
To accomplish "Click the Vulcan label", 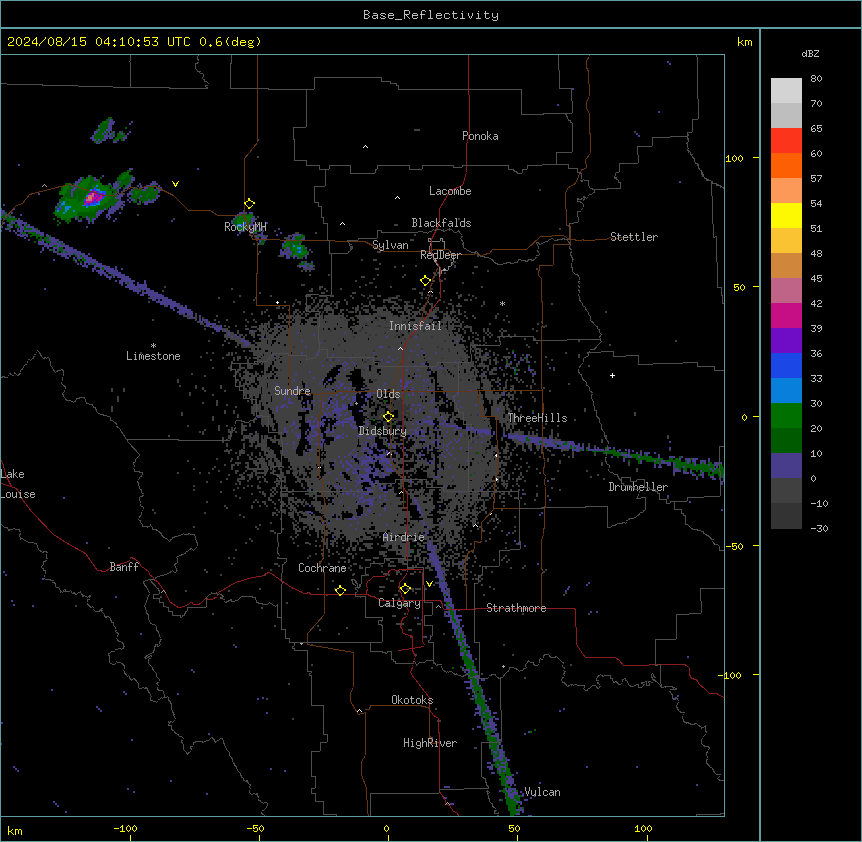I will coord(543,792).
